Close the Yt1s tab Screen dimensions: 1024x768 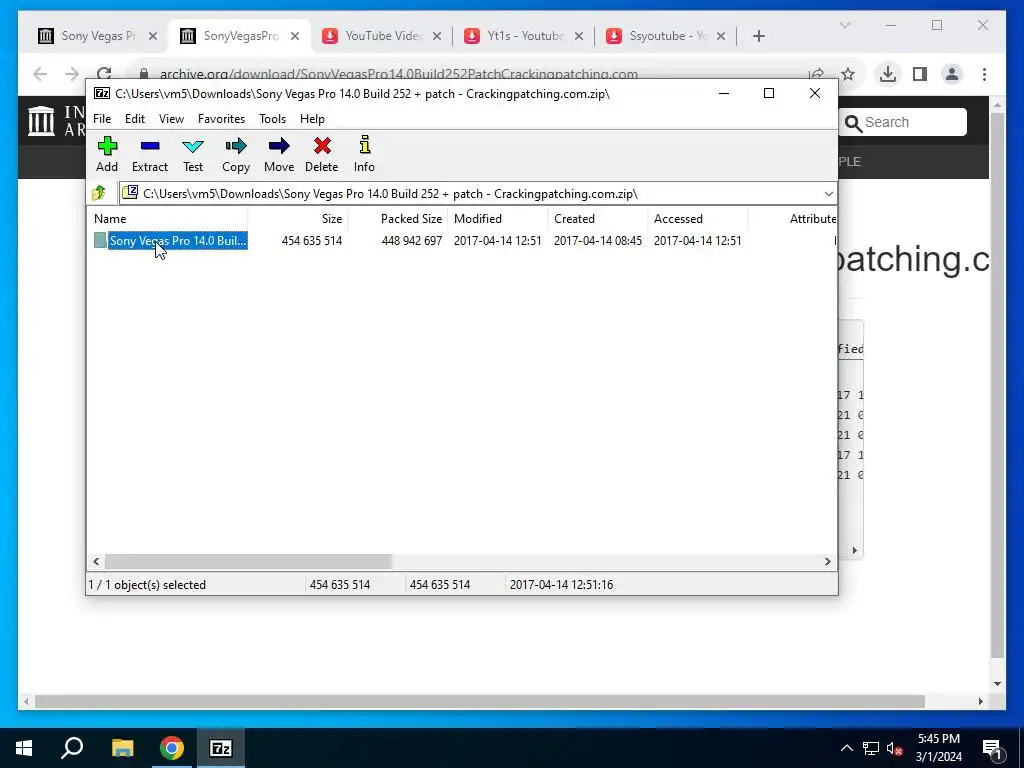click(579, 36)
